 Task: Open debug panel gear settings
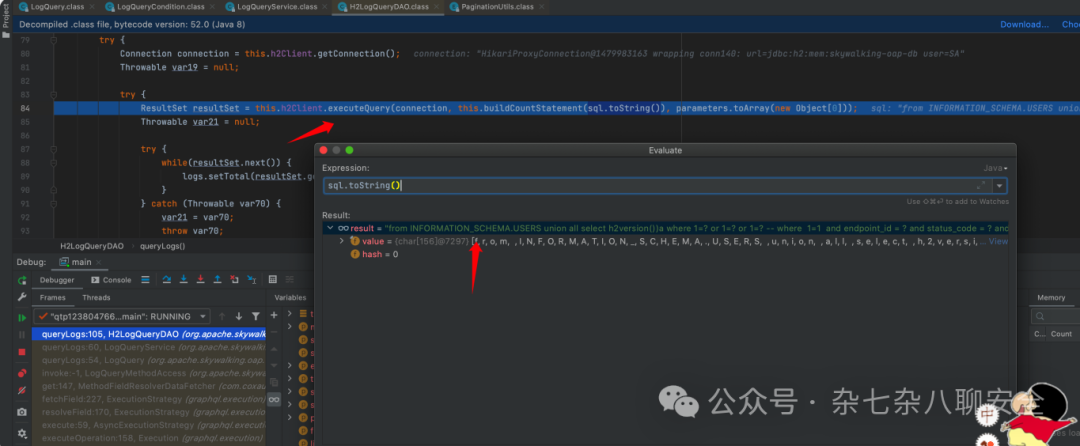point(22,434)
